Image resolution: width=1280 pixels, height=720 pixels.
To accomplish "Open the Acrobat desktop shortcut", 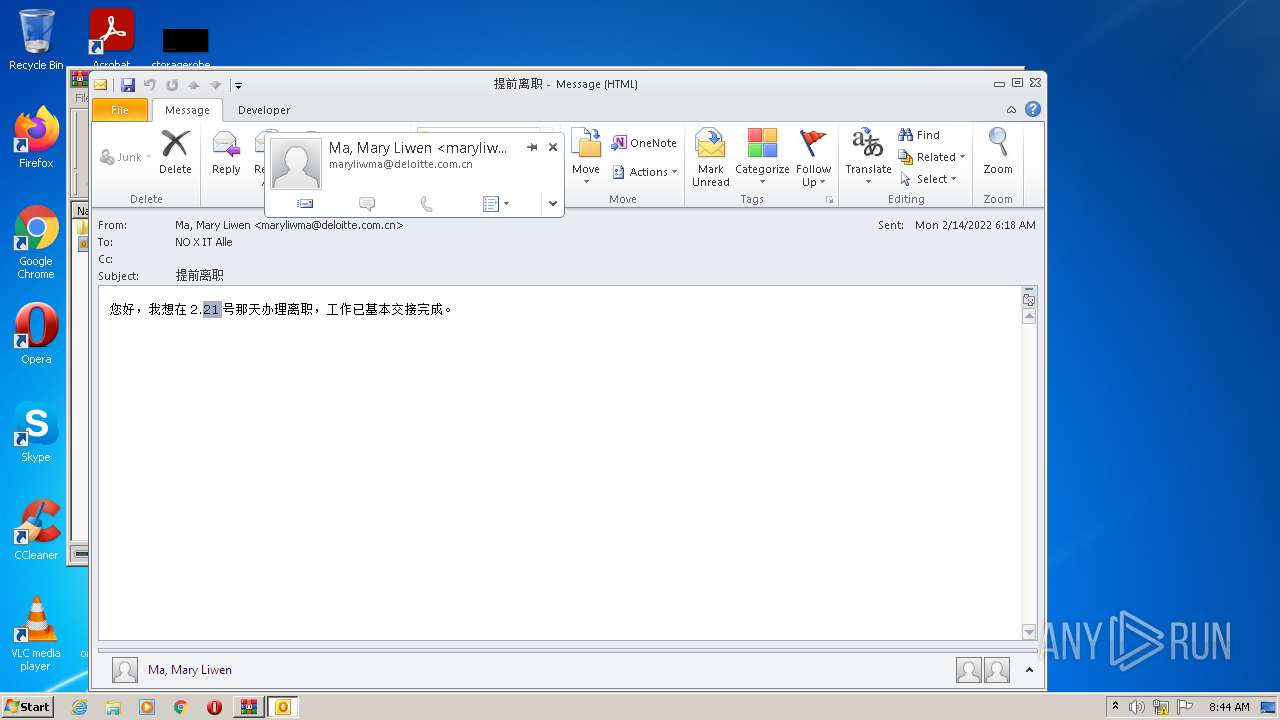I will tap(111, 38).
